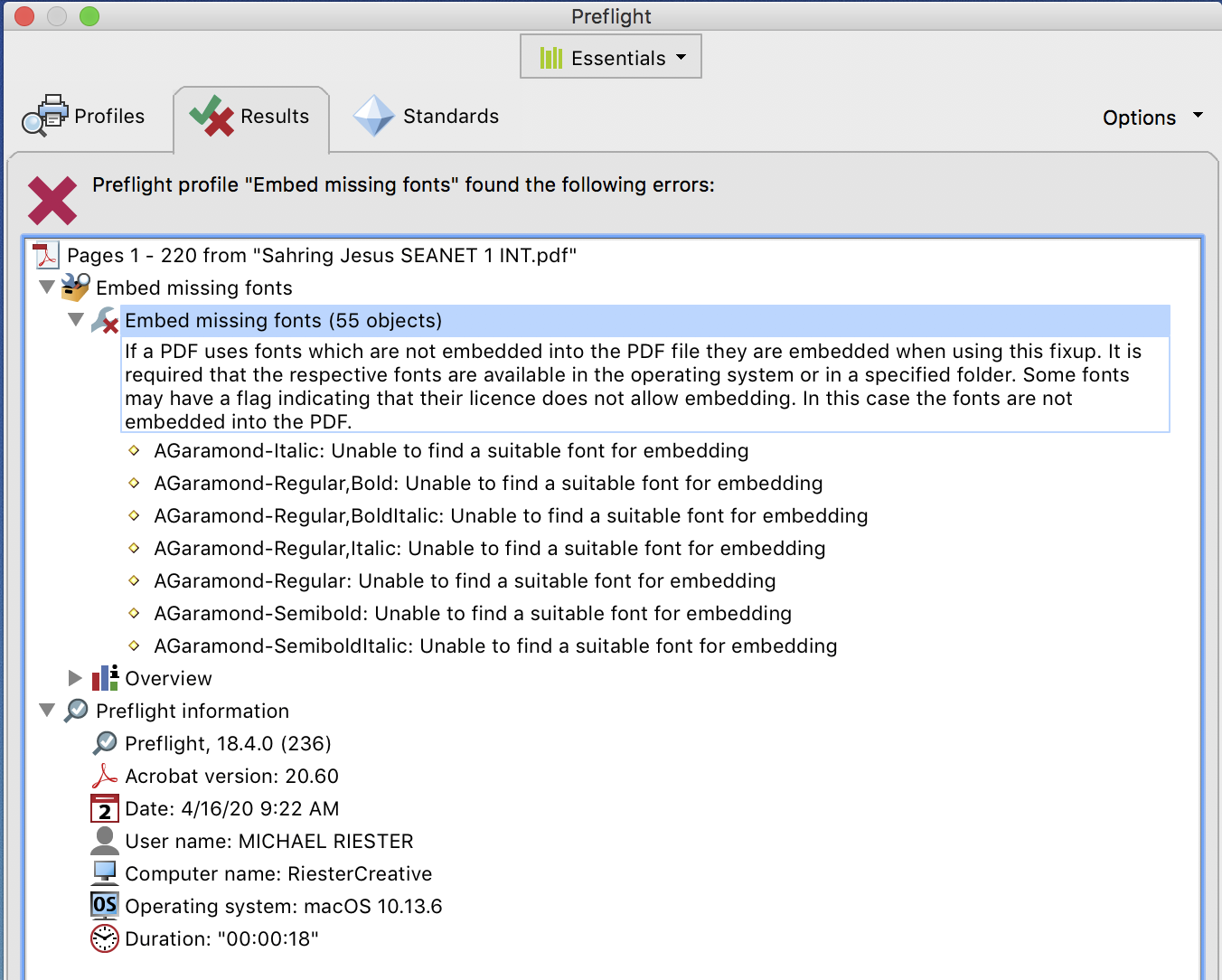
Task: Click the diamond bullet beside AGaramond-Semibold: row
Action: [134, 613]
